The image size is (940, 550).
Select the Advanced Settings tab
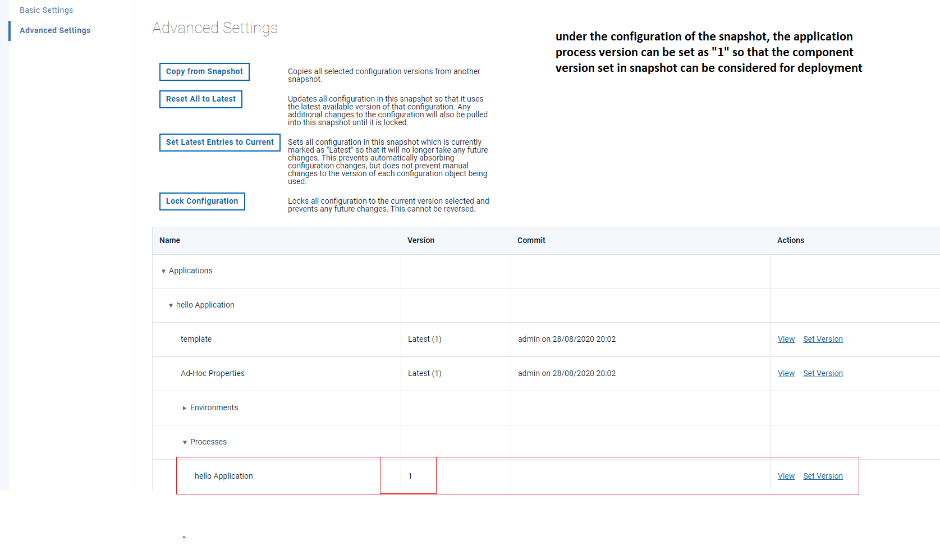(55, 30)
